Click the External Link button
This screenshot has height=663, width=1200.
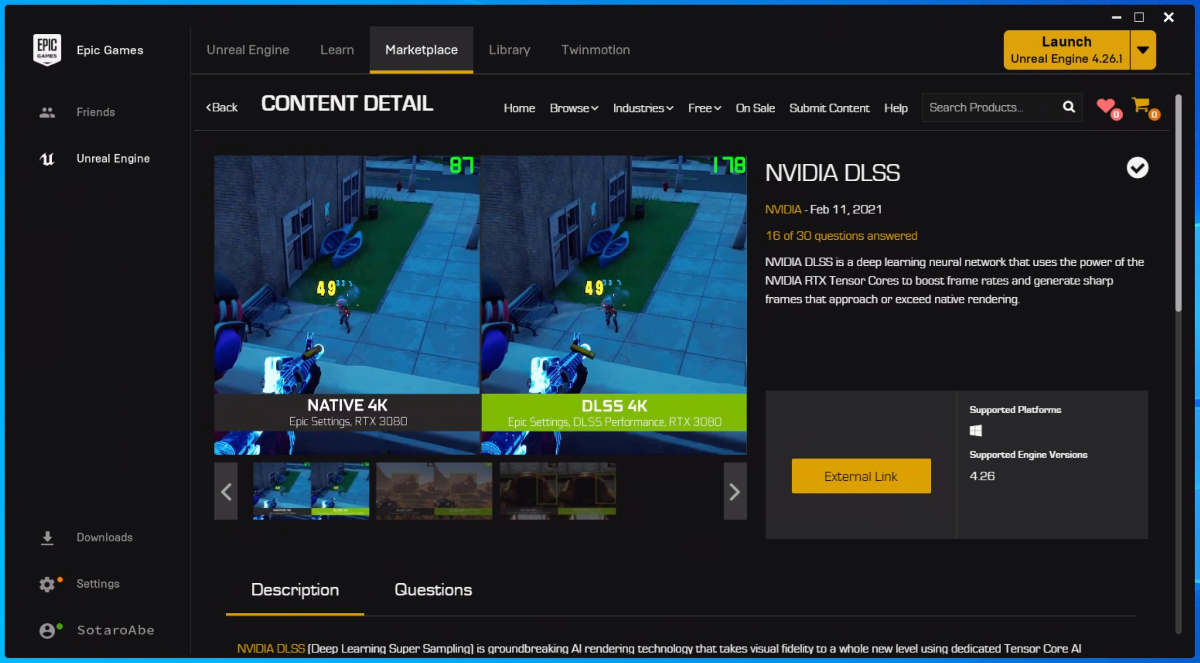pos(861,476)
